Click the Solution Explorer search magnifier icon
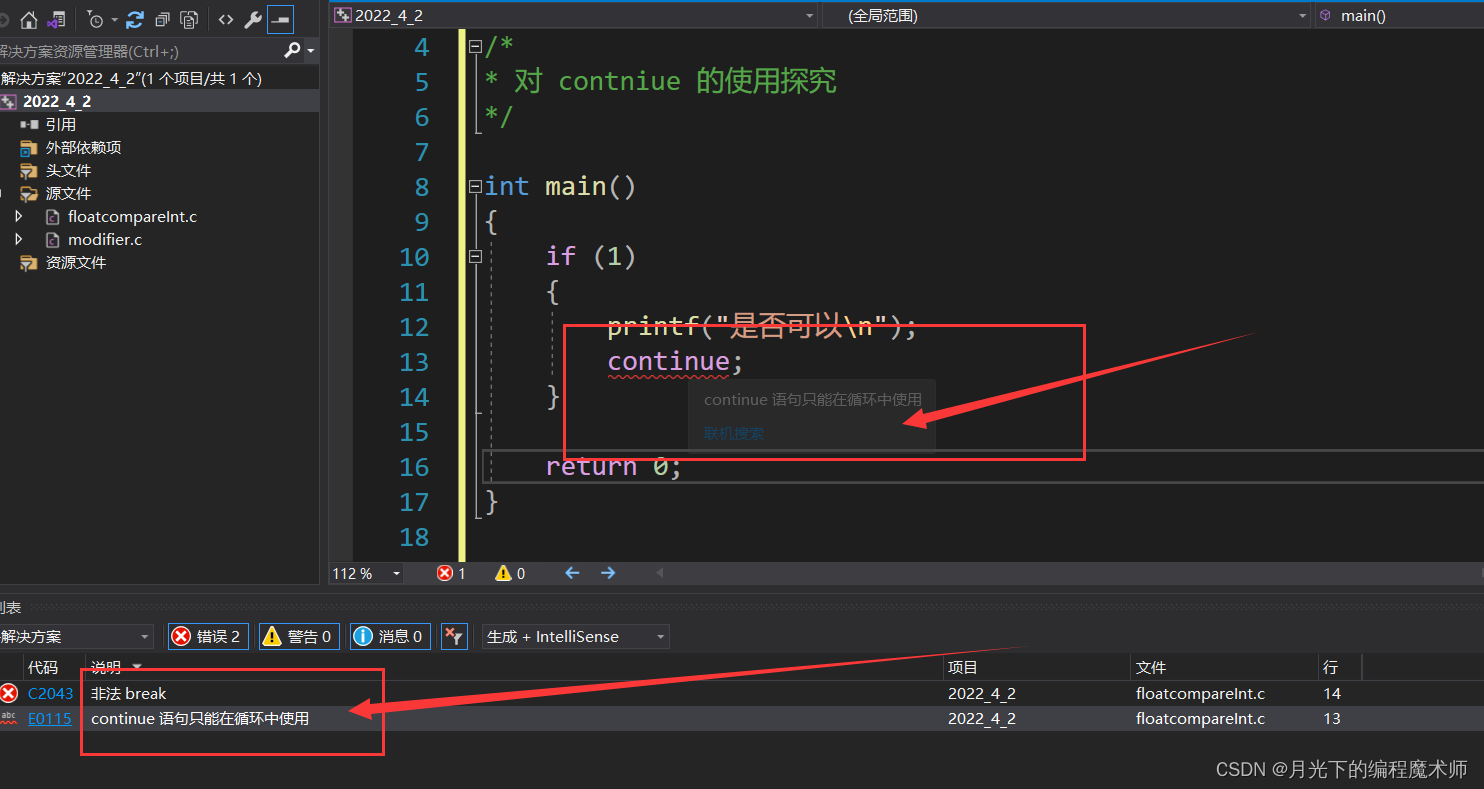 (292, 50)
